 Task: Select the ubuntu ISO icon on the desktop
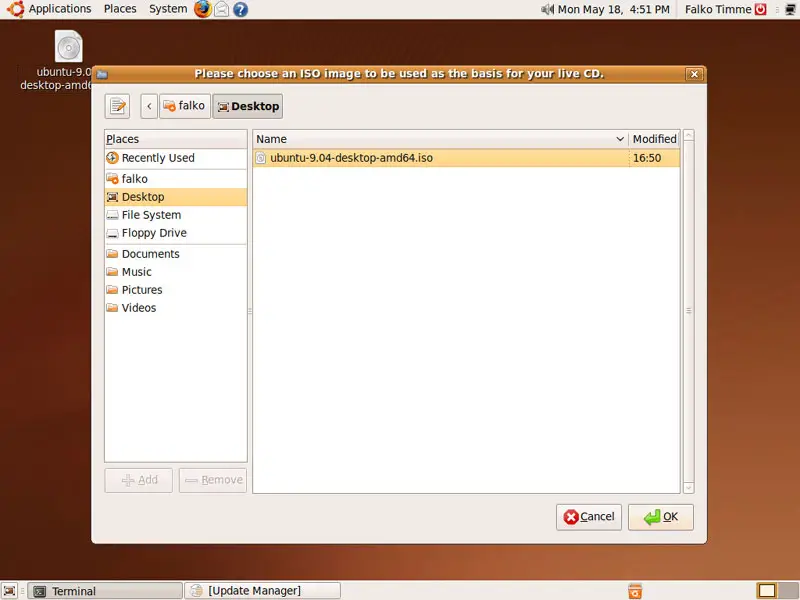coord(68,46)
